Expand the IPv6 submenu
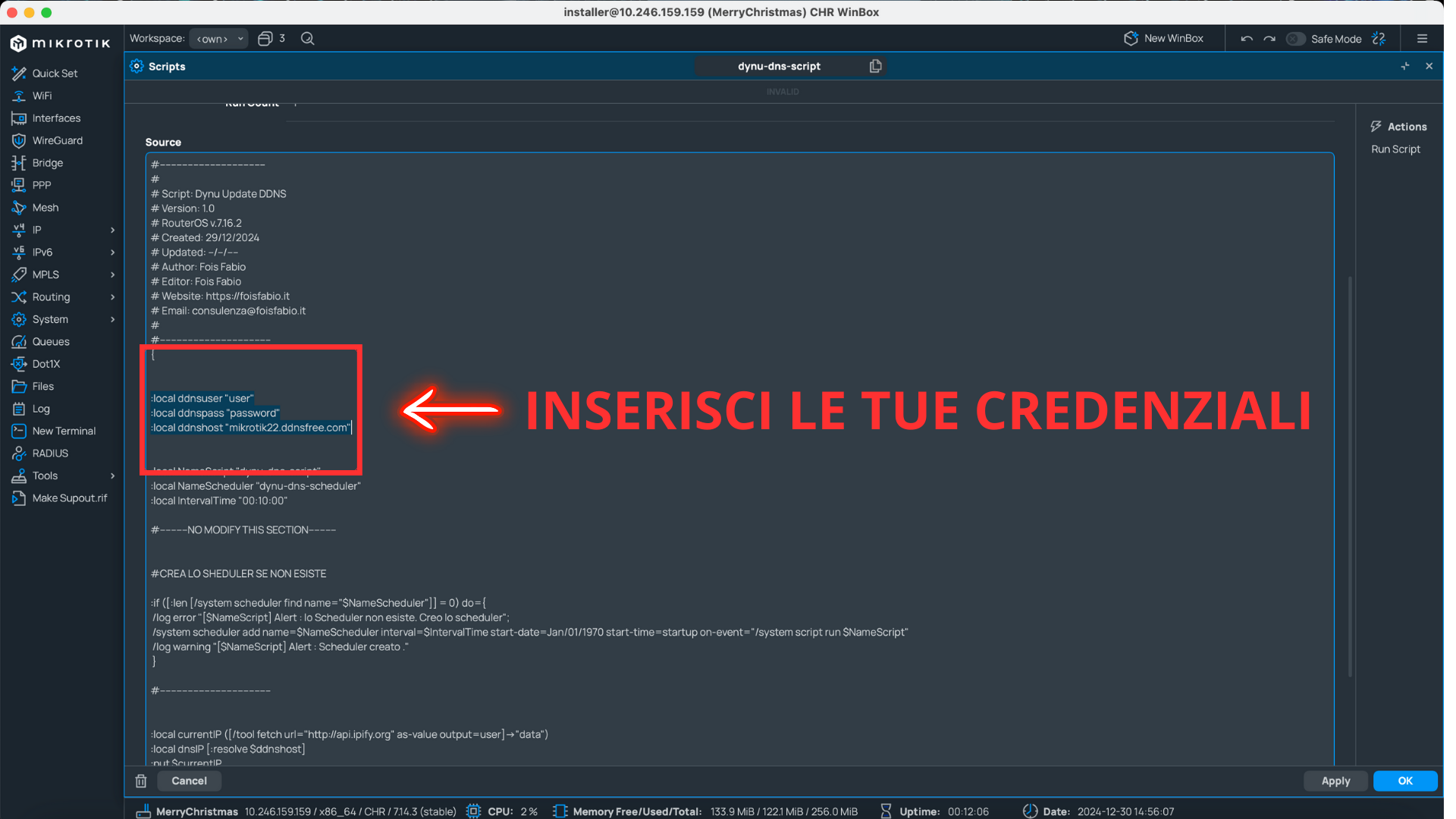 (112, 253)
